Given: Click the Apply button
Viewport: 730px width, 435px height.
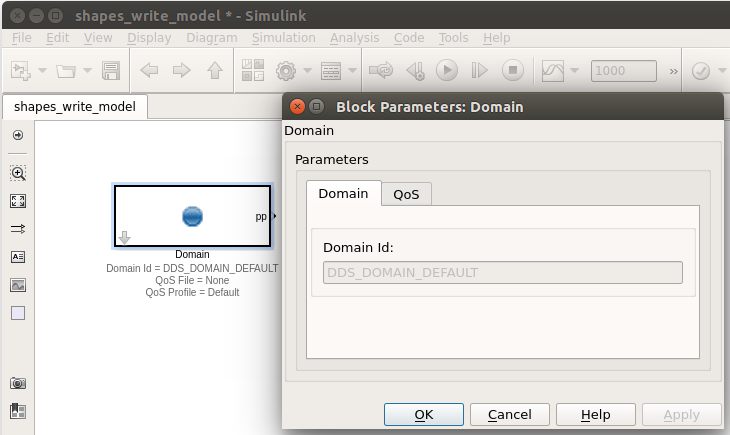Looking at the screenshot, I should 682,415.
